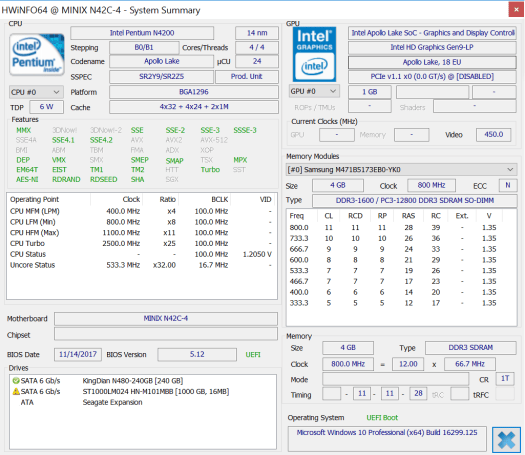Click the memory clock 800.0 MHz field
525x455 pixels.
click(348, 364)
